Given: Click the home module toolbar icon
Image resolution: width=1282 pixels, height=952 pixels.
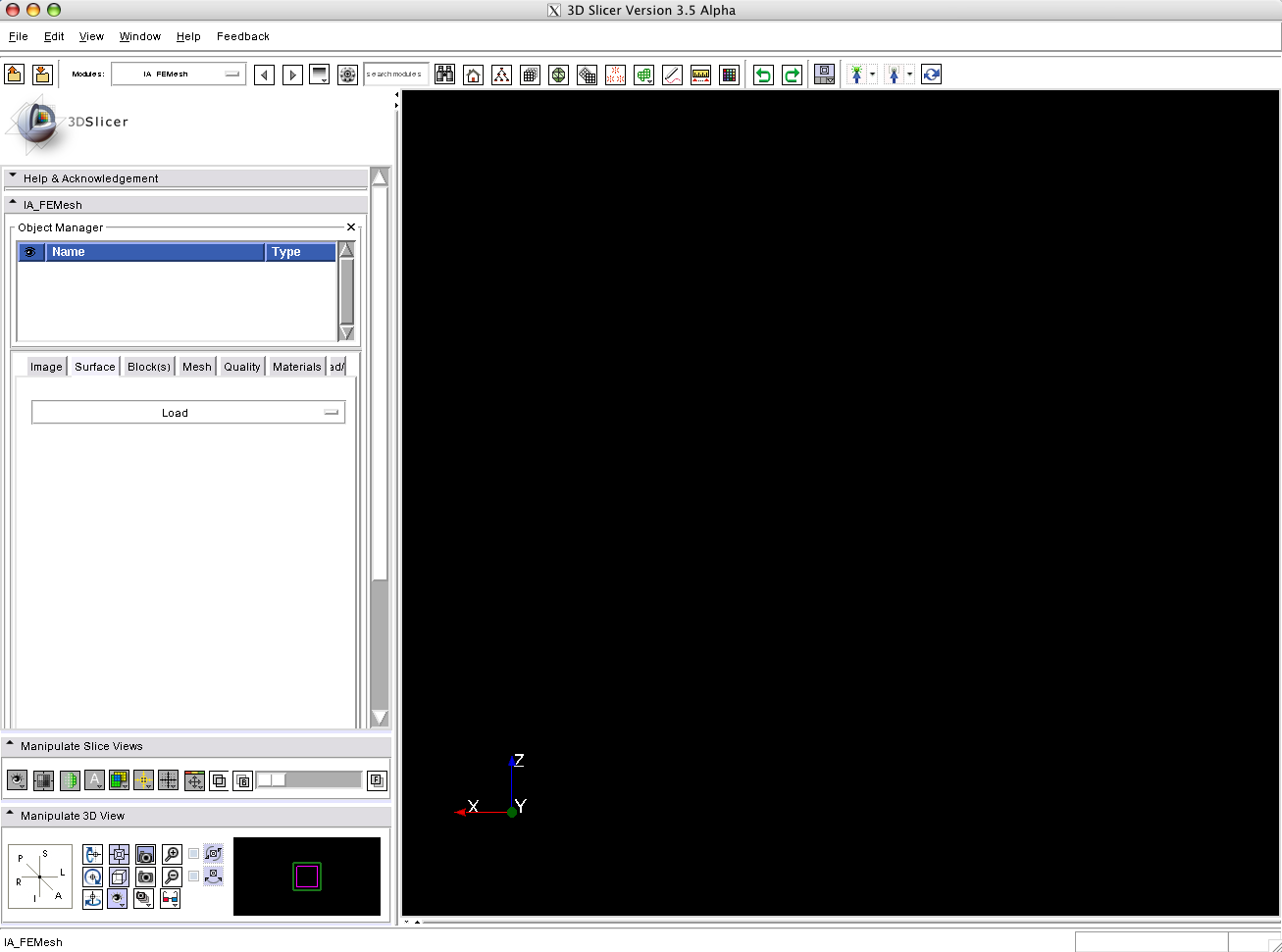Looking at the screenshot, I should coord(473,75).
